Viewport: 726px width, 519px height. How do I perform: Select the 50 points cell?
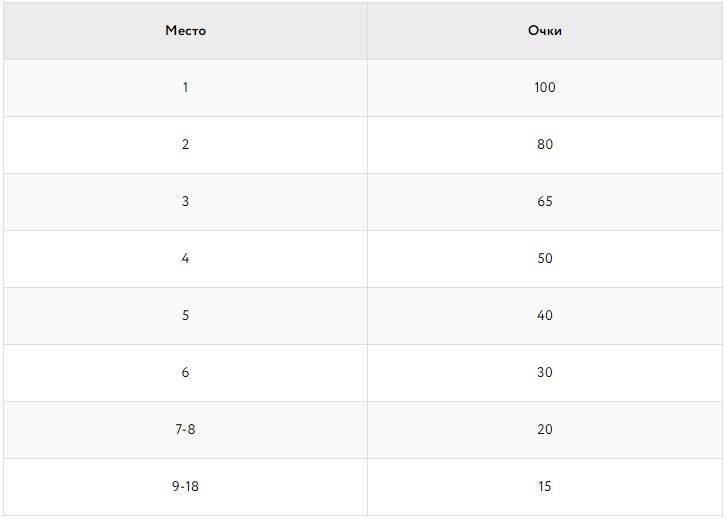click(544, 259)
